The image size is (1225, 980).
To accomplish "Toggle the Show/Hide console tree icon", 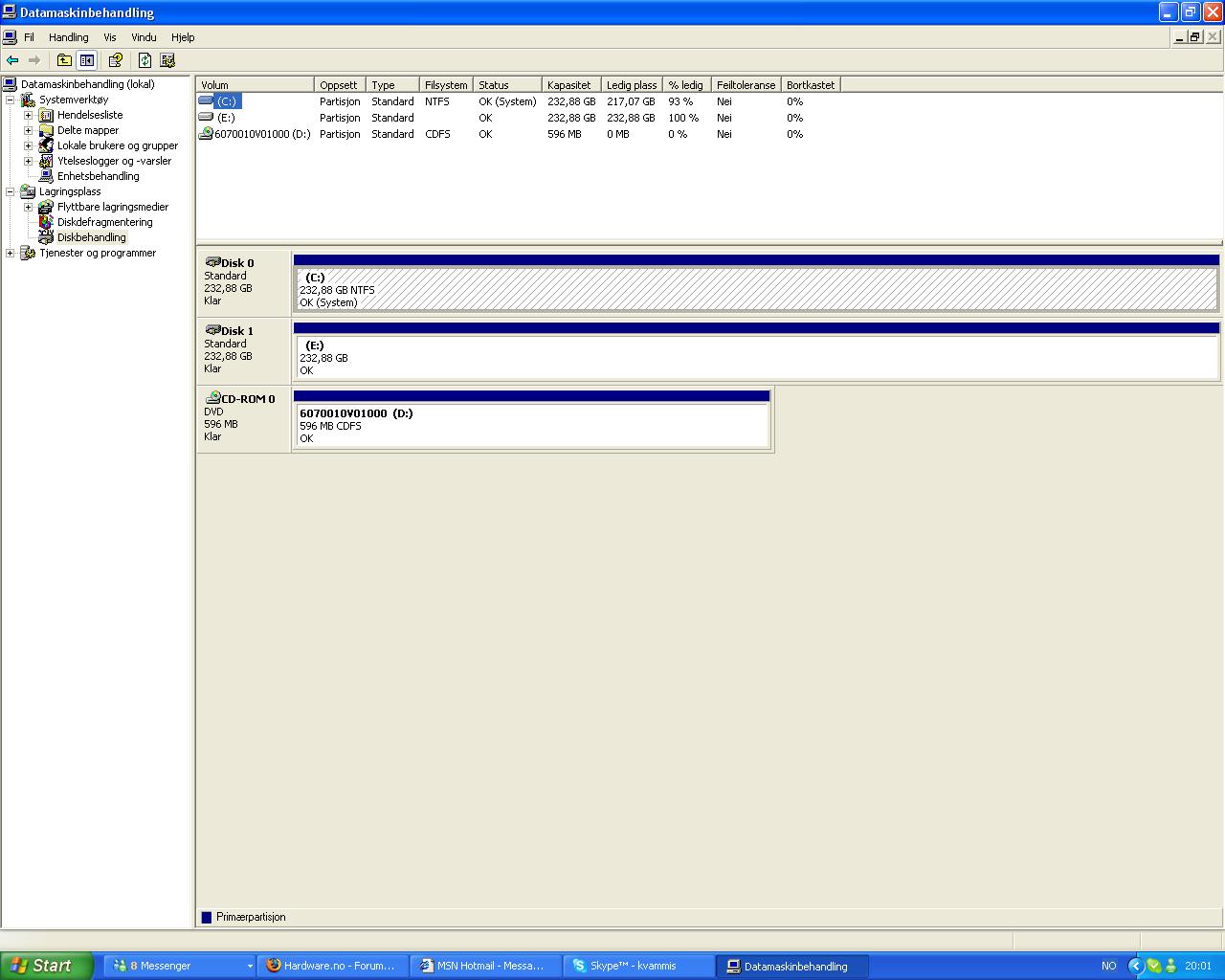I will coord(87,60).
